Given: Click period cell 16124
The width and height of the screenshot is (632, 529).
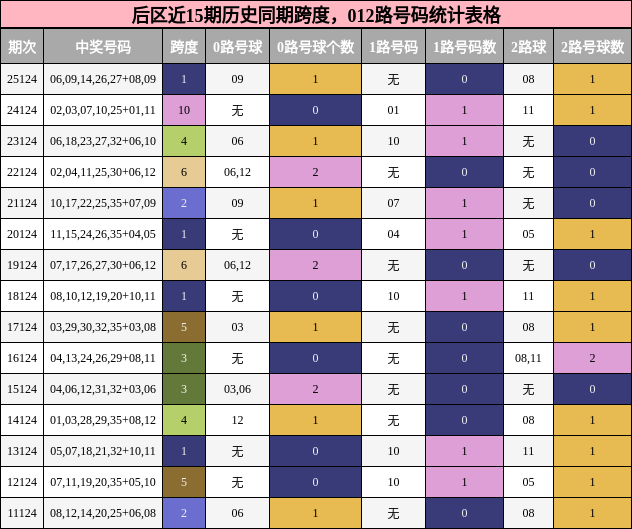Looking at the screenshot, I should pos(22,358).
